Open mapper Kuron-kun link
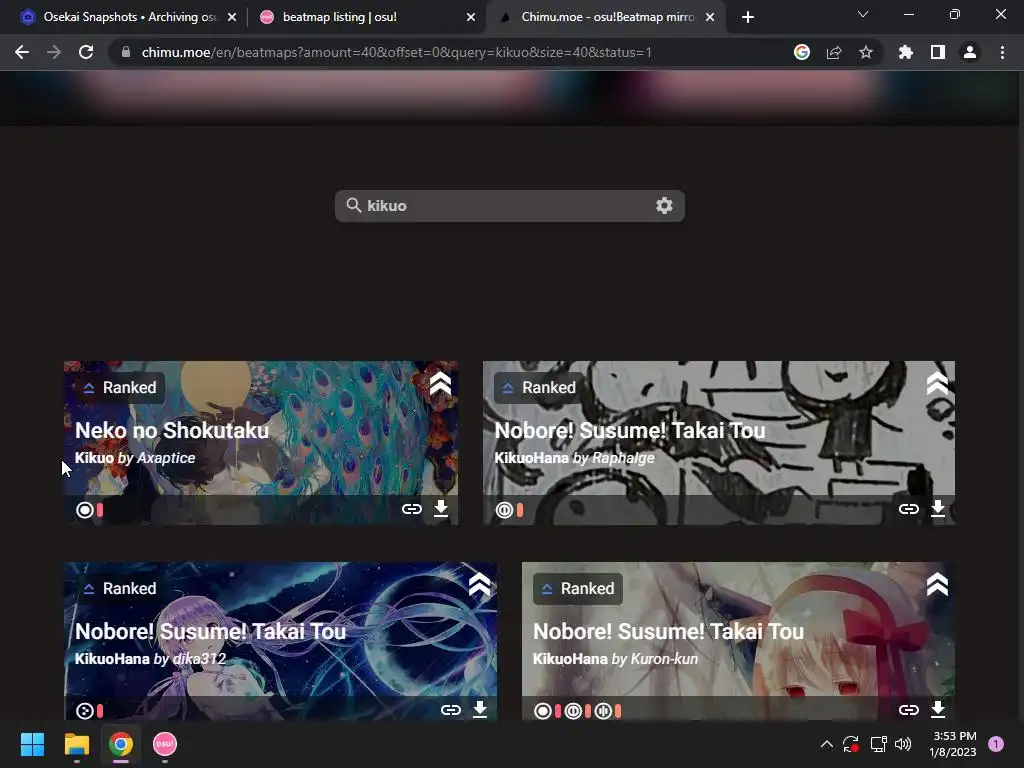This screenshot has height=768, width=1024. (664, 658)
